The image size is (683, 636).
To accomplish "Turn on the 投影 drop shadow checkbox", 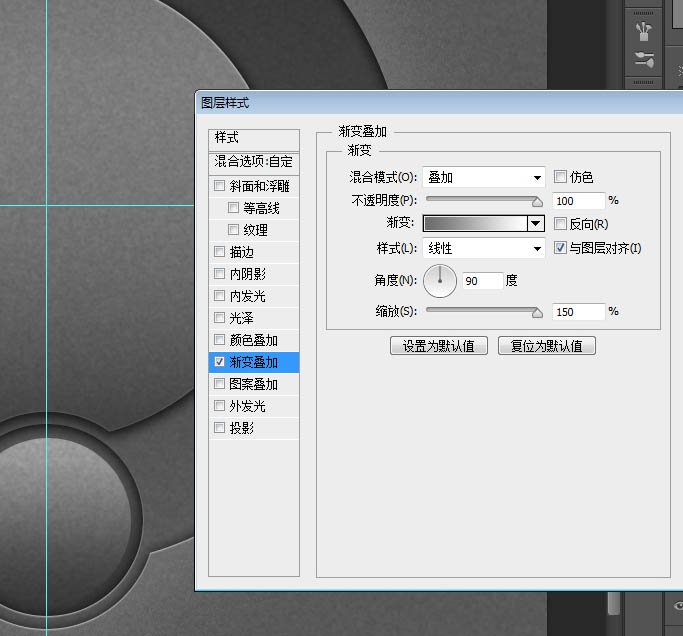I will pos(220,428).
